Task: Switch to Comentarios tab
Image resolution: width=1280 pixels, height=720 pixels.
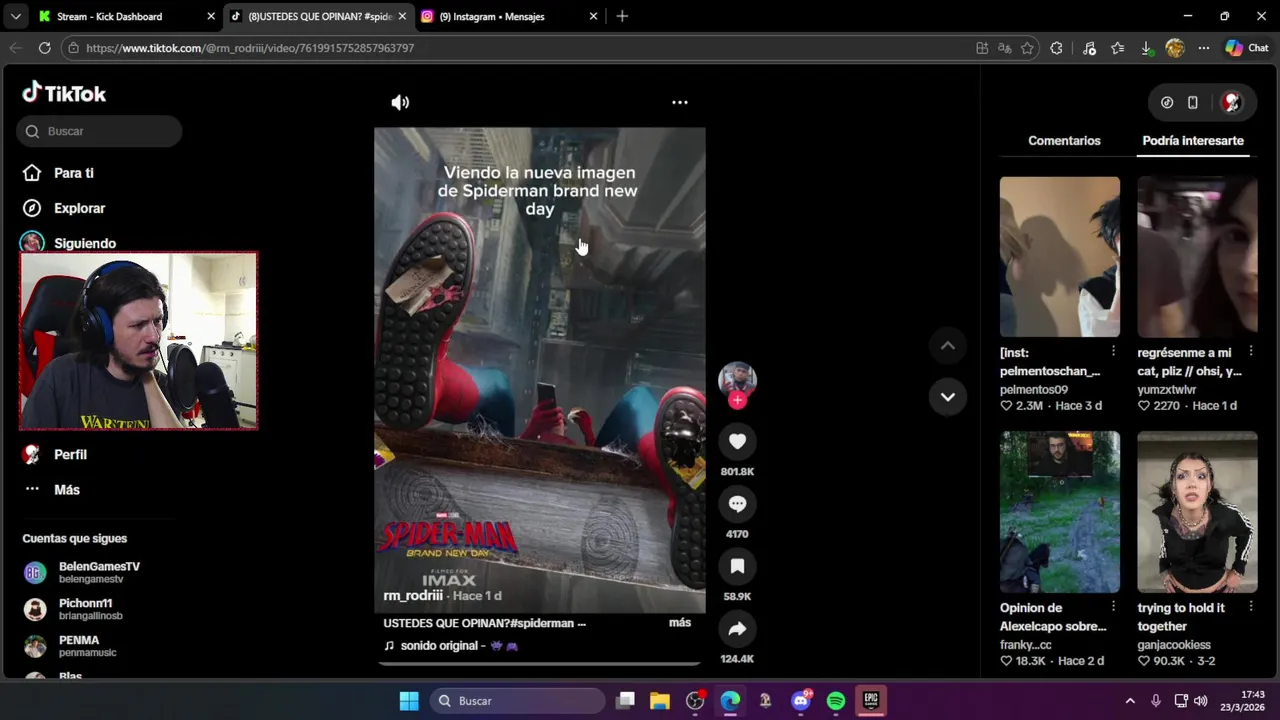Action: [1064, 141]
